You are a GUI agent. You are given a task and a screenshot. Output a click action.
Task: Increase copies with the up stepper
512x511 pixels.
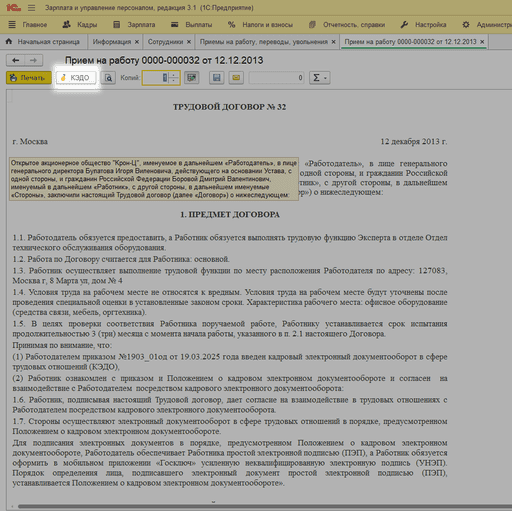[174, 75]
